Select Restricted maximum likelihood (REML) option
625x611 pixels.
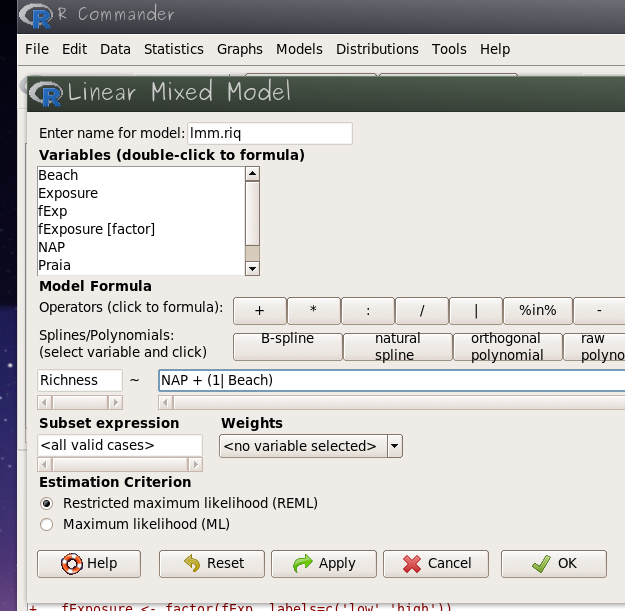(x=46, y=503)
